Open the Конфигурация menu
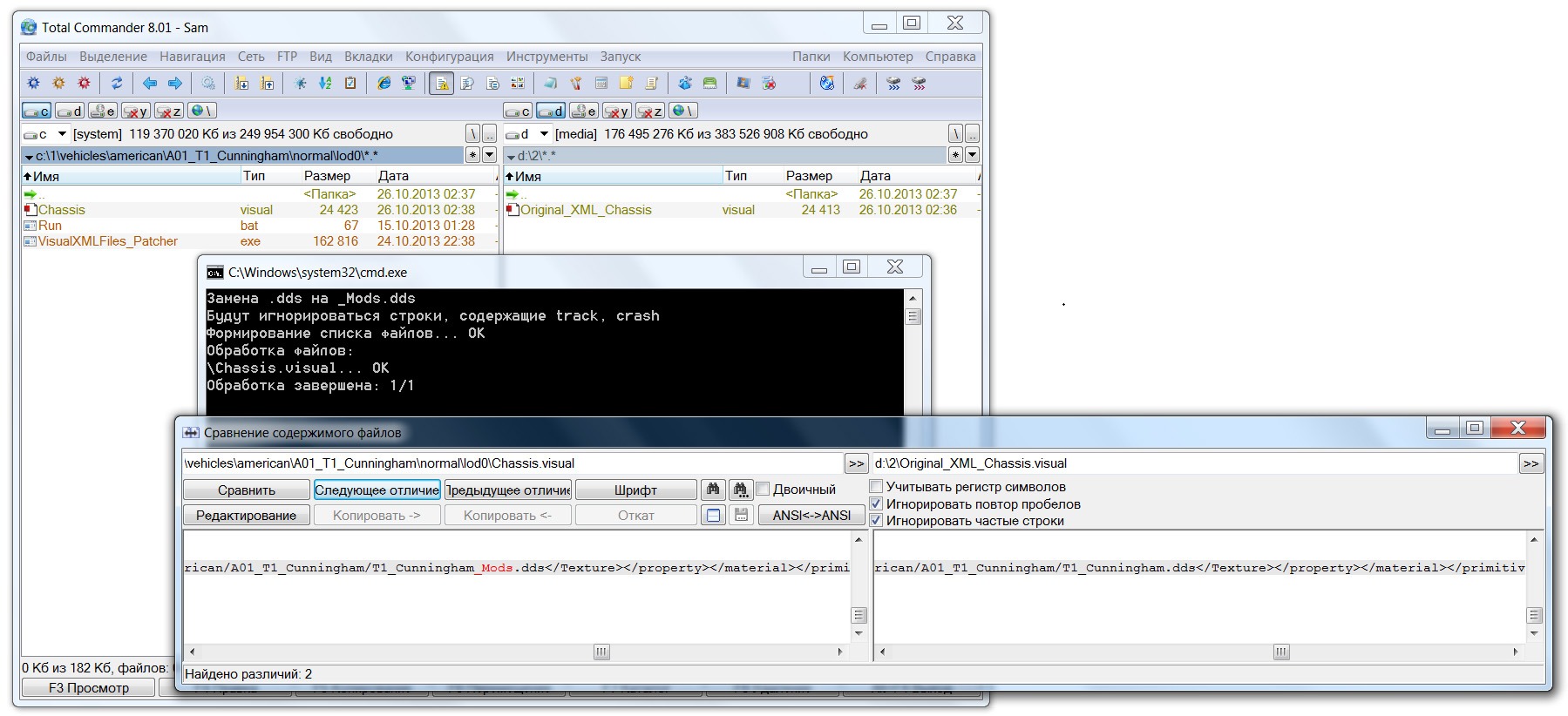Viewport: 1568px width, 716px height. point(449,57)
